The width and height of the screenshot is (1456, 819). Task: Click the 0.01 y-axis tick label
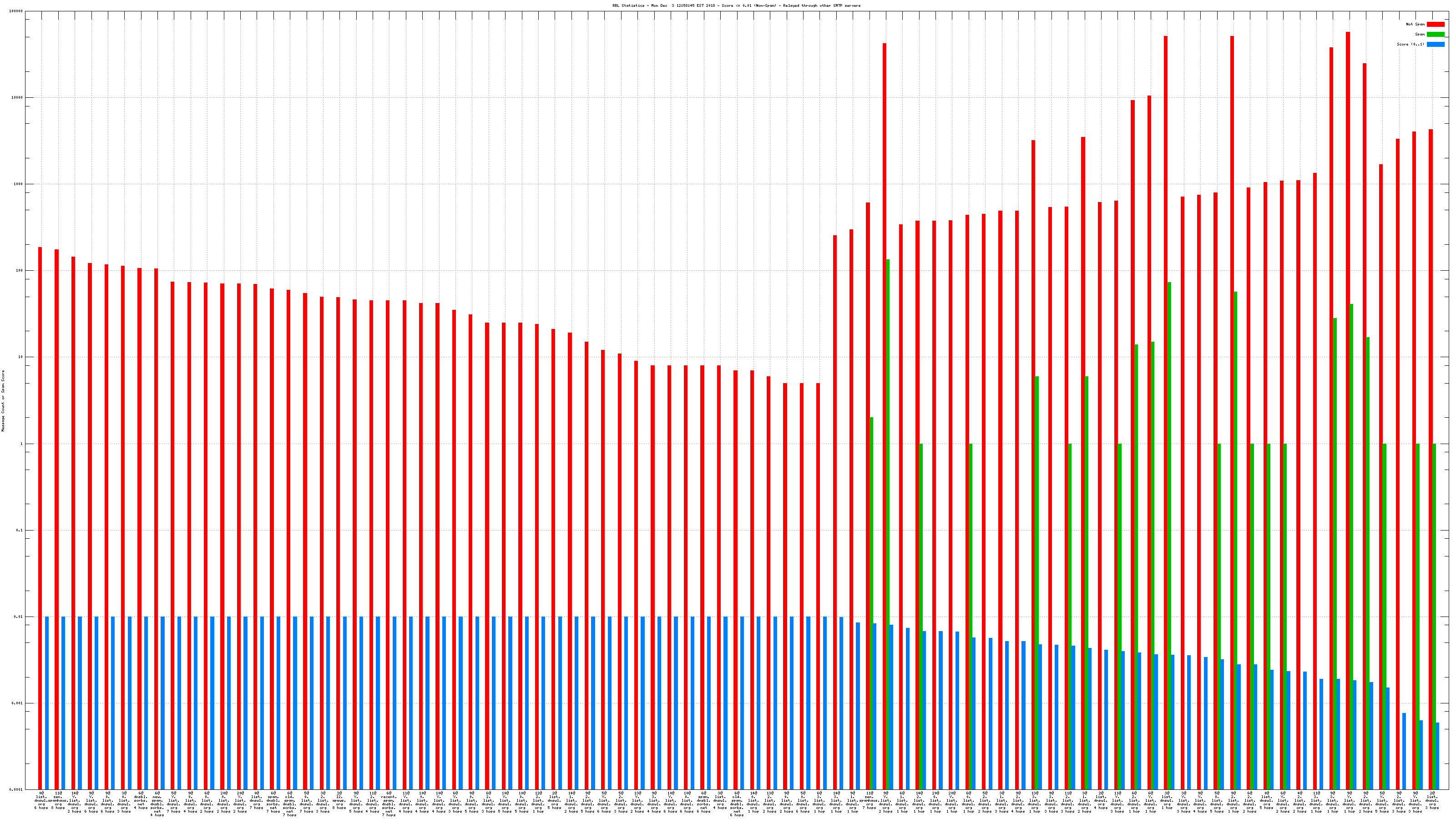[19, 617]
